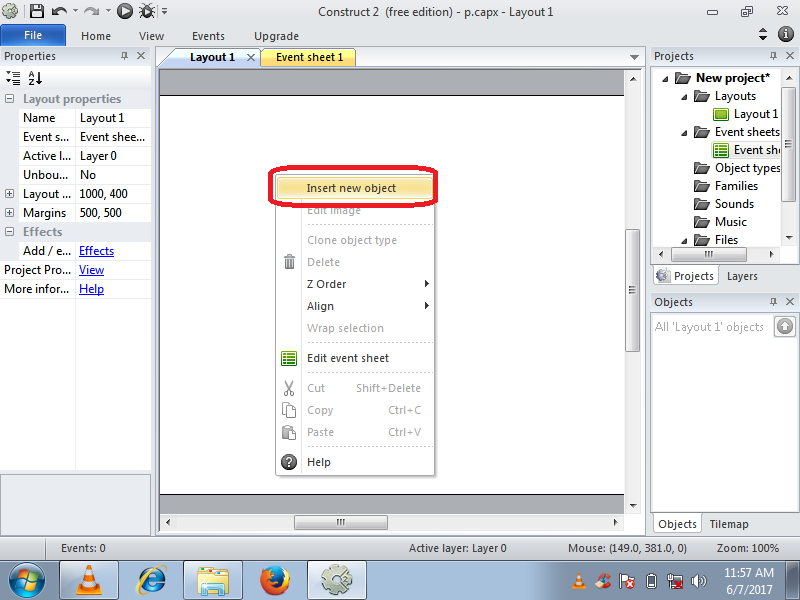The height and width of the screenshot is (600, 800).
Task: Switch to the Event sheet 1 tab
Action: 309,57
